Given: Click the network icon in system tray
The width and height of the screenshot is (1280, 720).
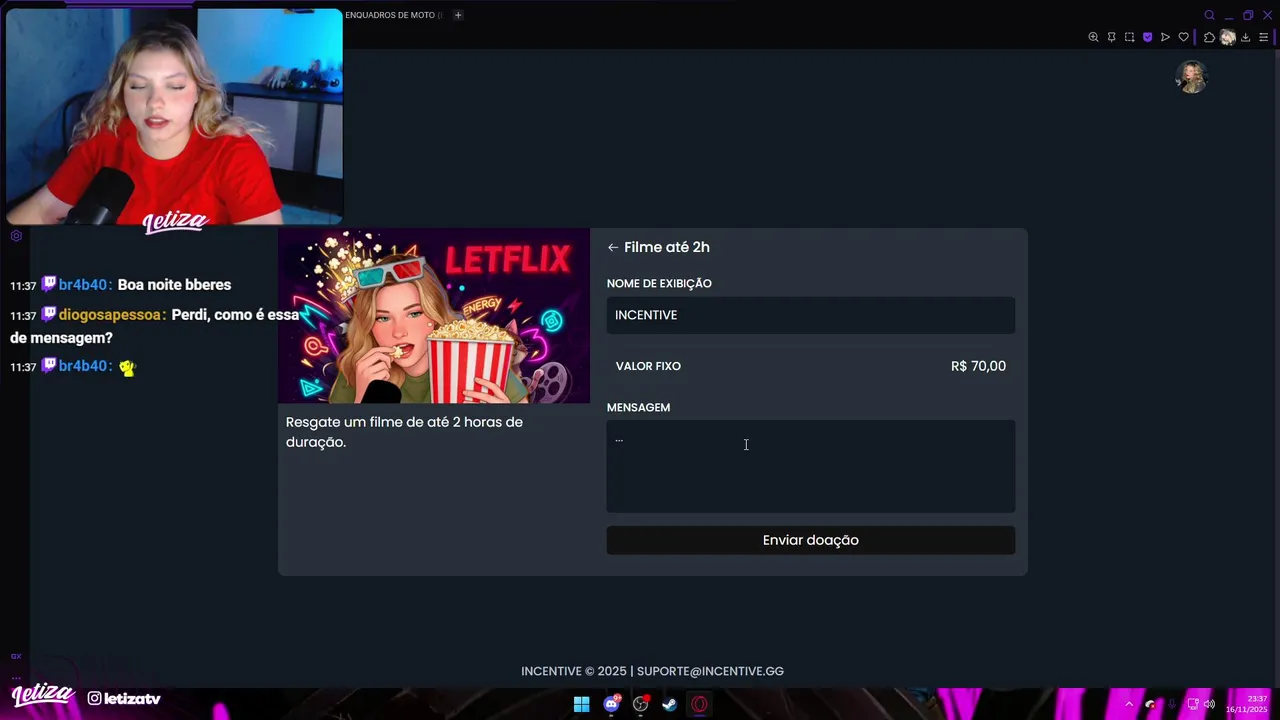Looking at the screenshot, I should [x=1192, y=704].
